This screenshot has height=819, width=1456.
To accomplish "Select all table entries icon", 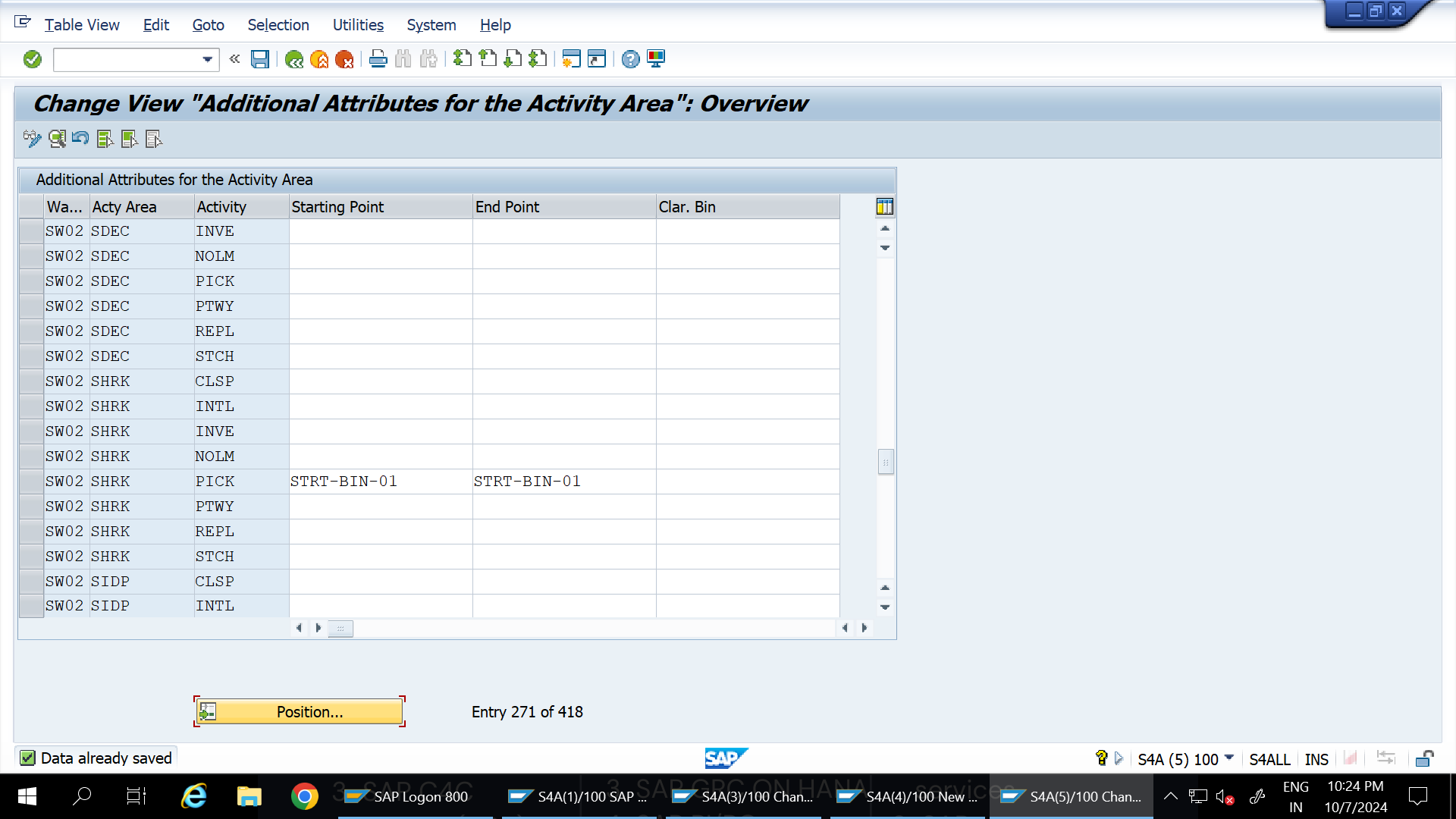I will click(x=105, y=140).
